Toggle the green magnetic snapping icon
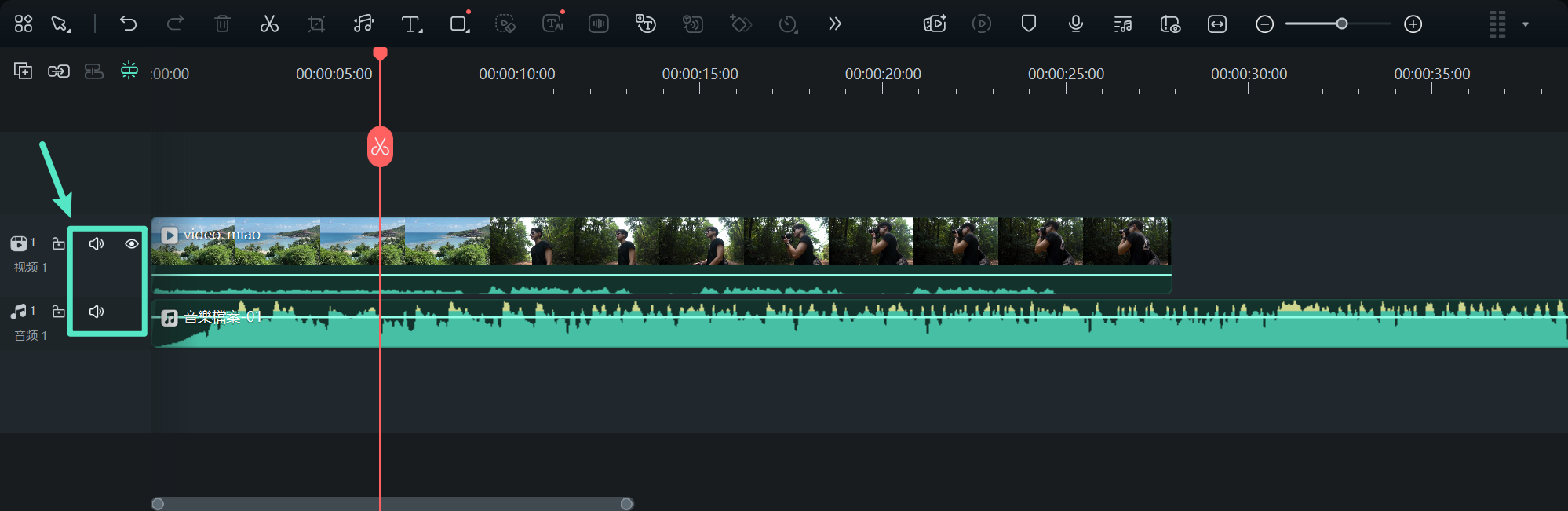 [129, 71]
